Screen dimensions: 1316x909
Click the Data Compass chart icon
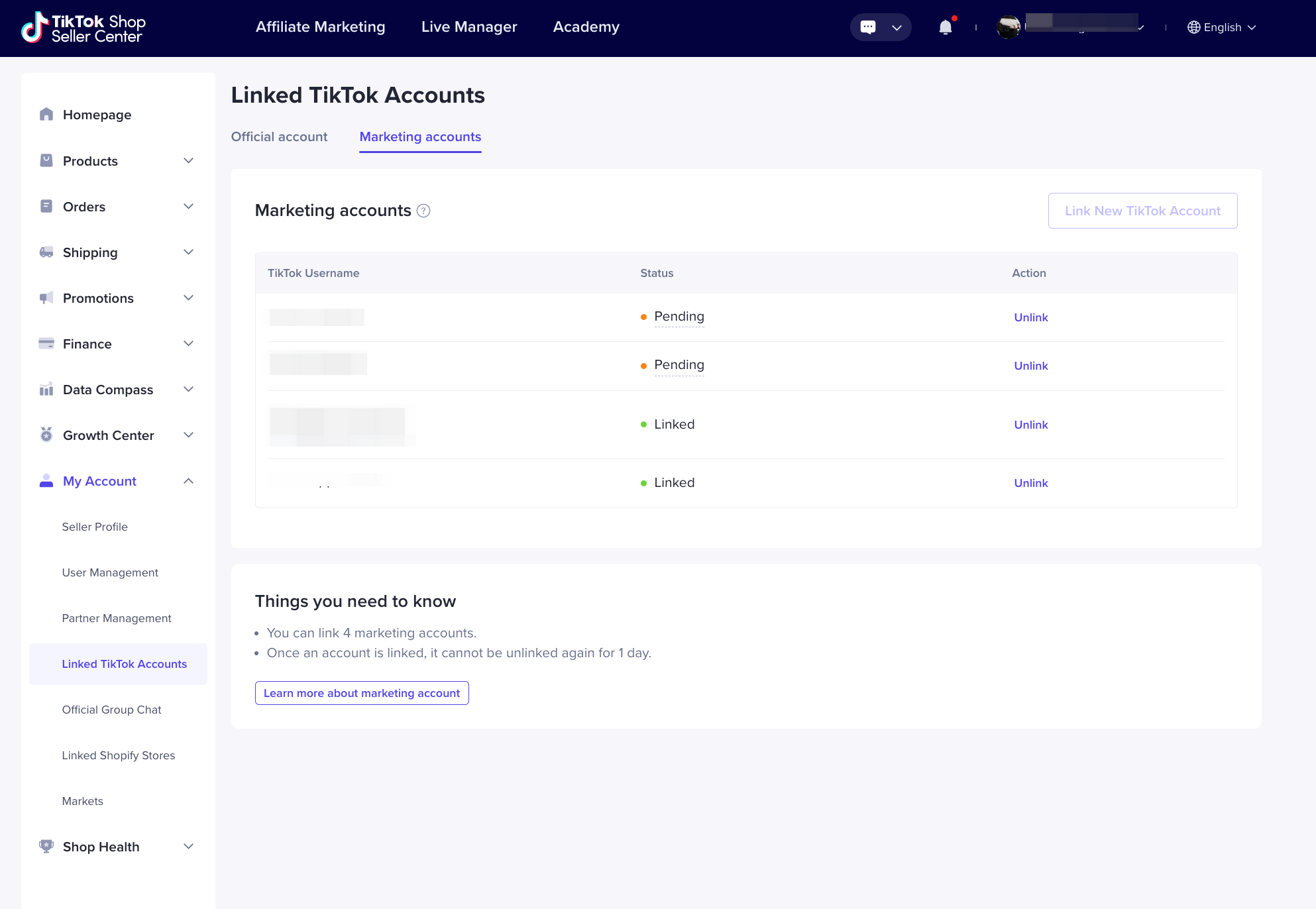tap(46, 389)
